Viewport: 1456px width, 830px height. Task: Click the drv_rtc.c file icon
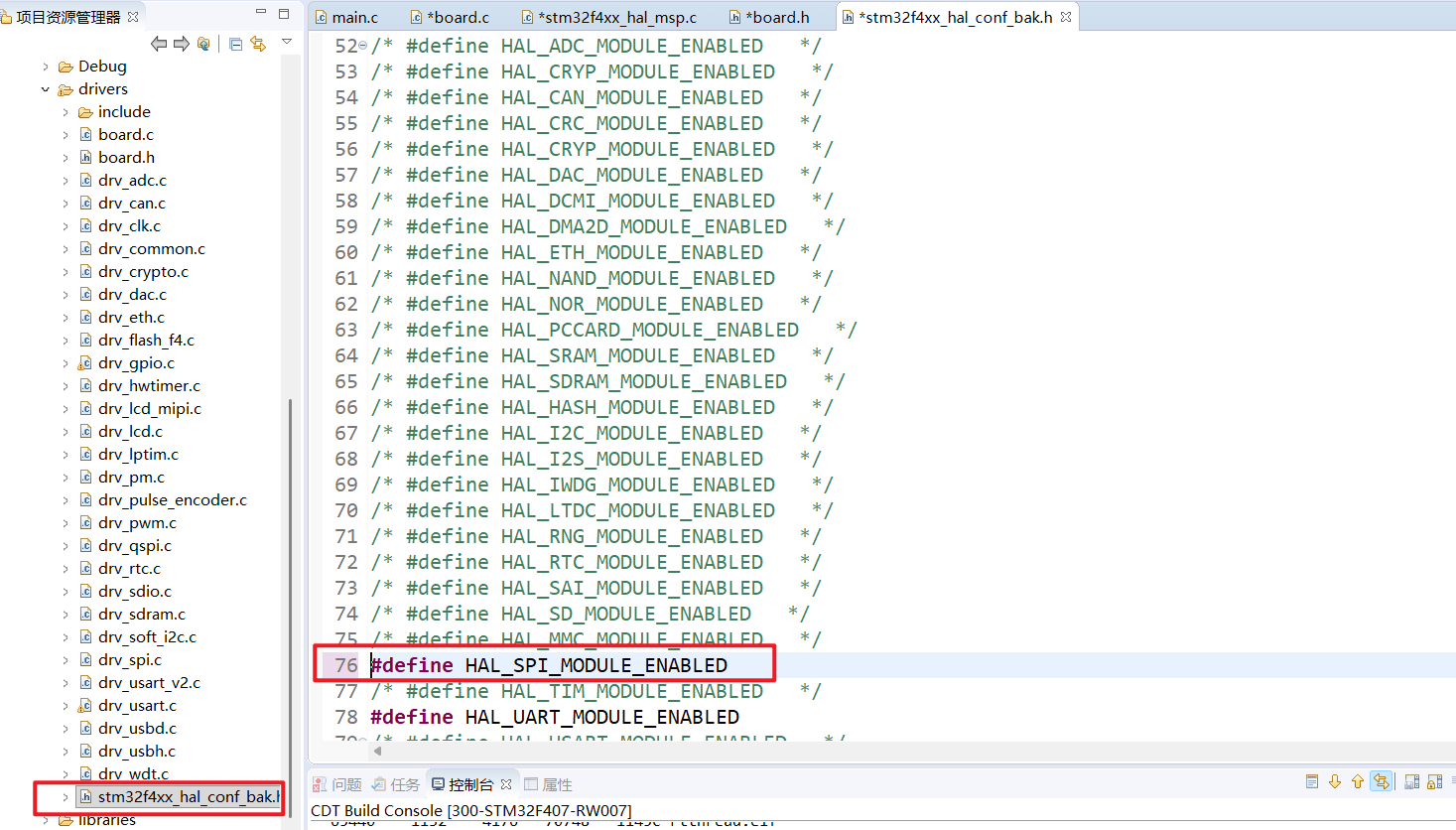coord(85,569)
